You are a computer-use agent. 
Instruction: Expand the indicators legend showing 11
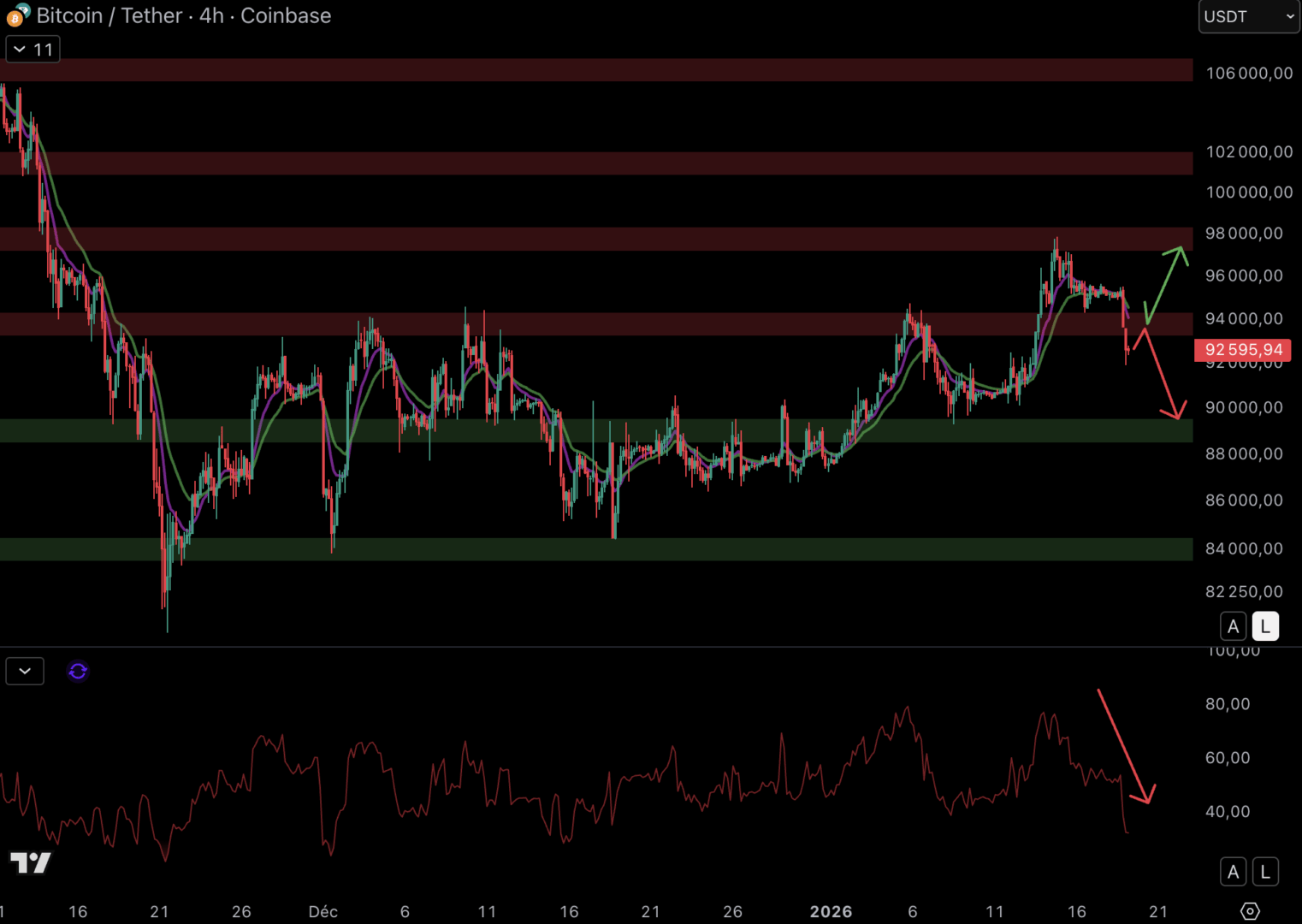[x=33, y=50]
